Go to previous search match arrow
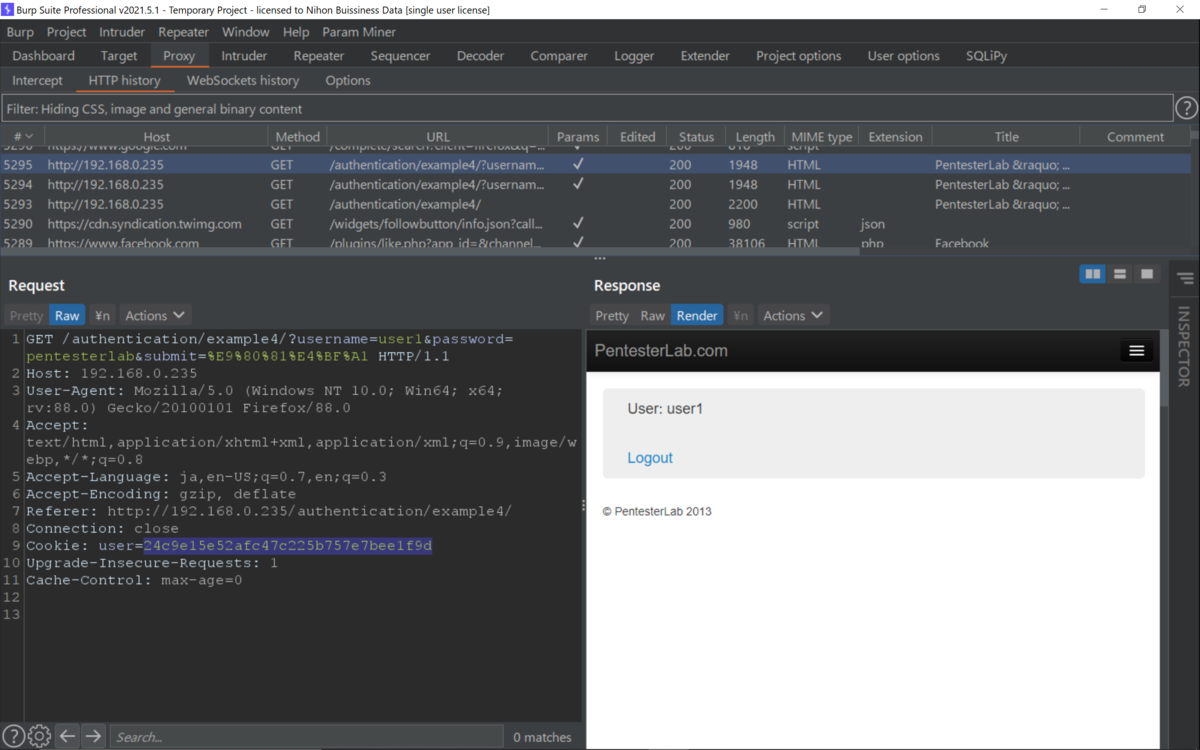 (67, 736)
